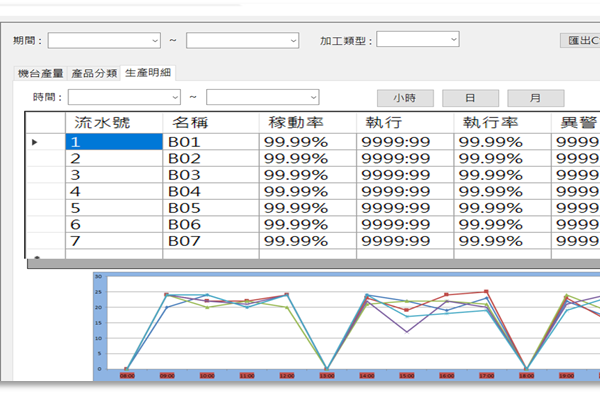Click the red line's 17:00 data point
The width and height of the screenshot is (600, 394).
486,292
